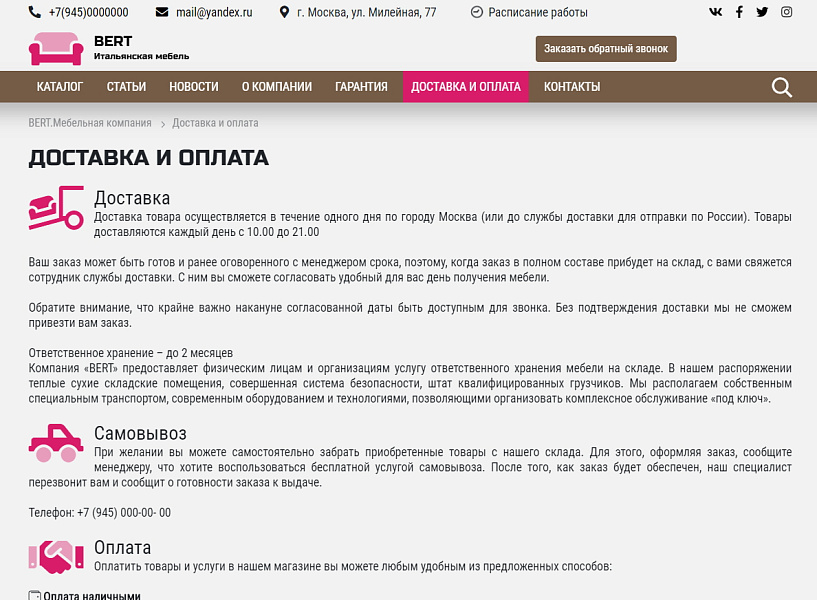
Task: Click the phone number +7(945)0000000
Action: (x=87, y=13)
